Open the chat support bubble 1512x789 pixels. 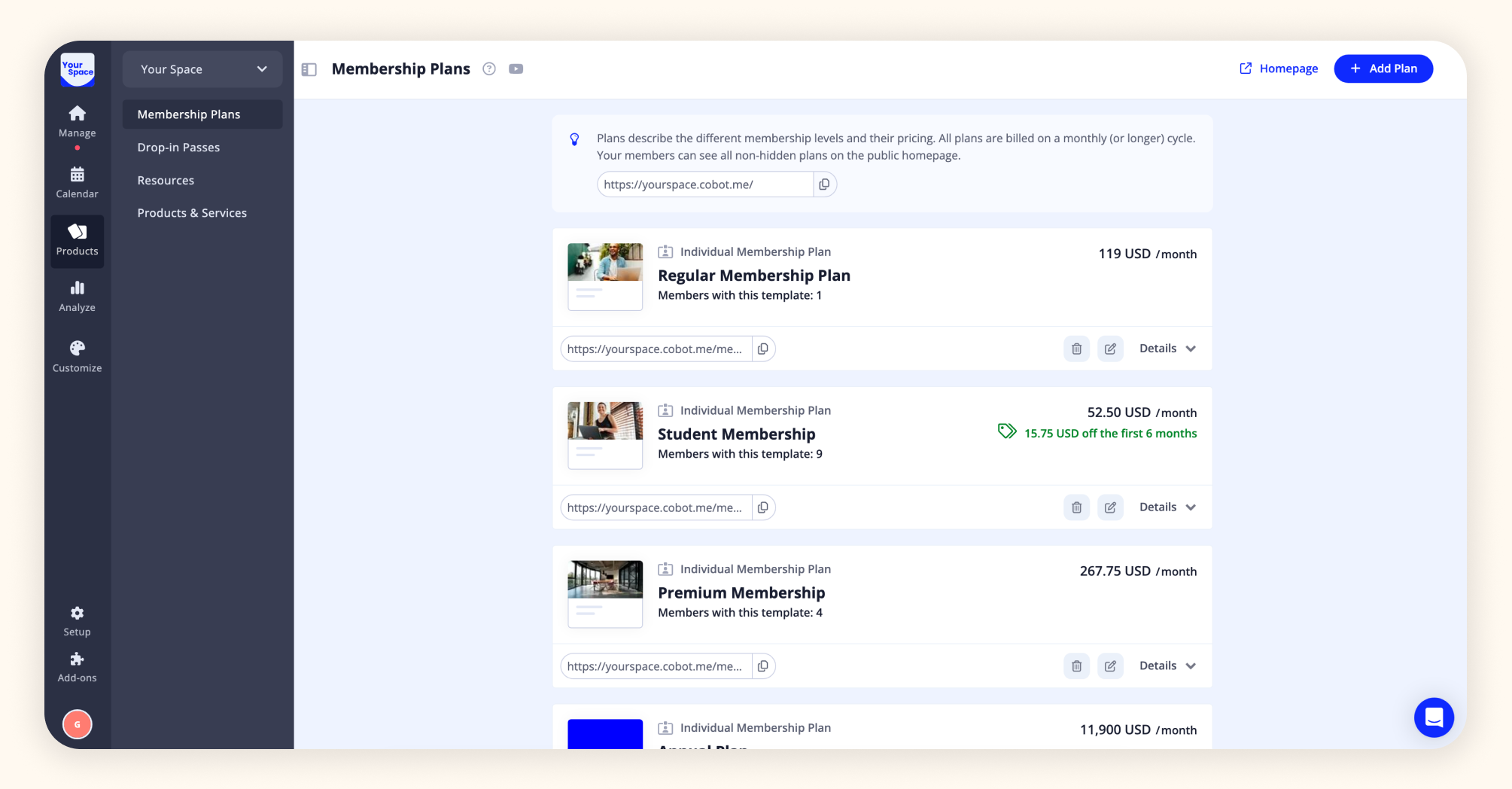pyautogui.click(x=1433, y=717)
